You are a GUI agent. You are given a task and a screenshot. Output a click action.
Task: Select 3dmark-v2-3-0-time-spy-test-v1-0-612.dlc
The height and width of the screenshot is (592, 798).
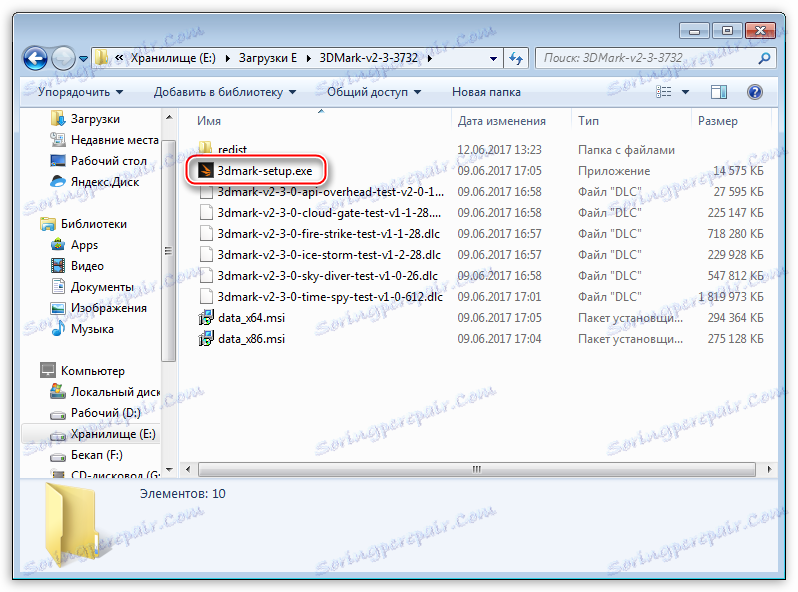point(321,297)
